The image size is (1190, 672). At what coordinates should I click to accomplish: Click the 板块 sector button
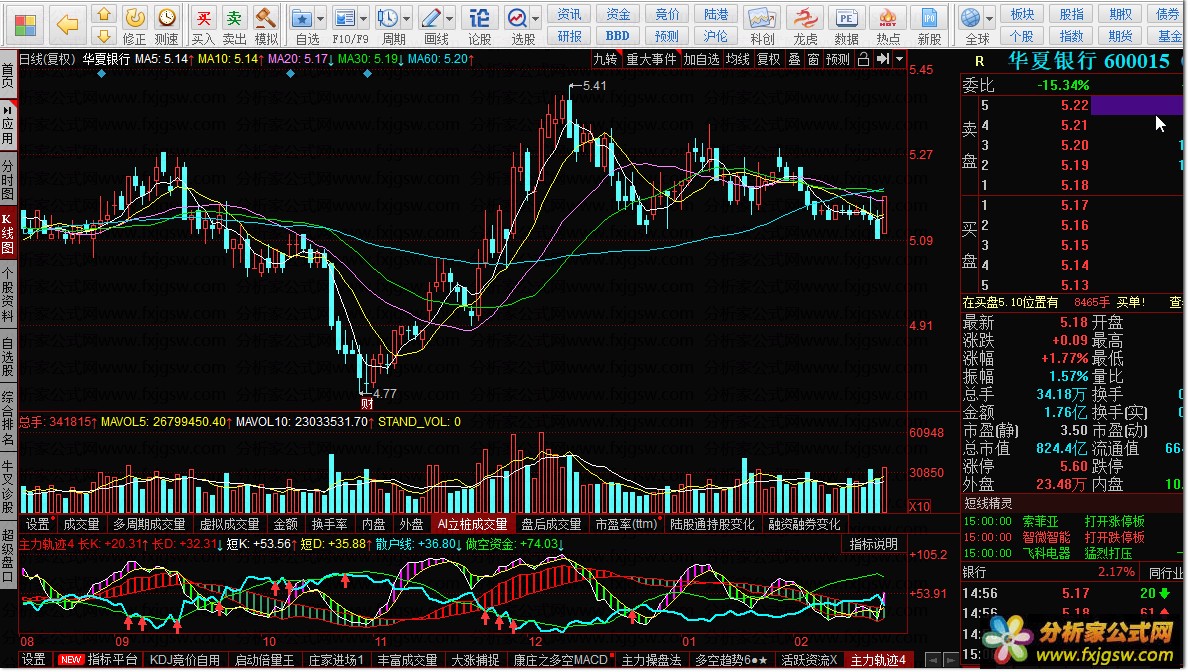1022,14
